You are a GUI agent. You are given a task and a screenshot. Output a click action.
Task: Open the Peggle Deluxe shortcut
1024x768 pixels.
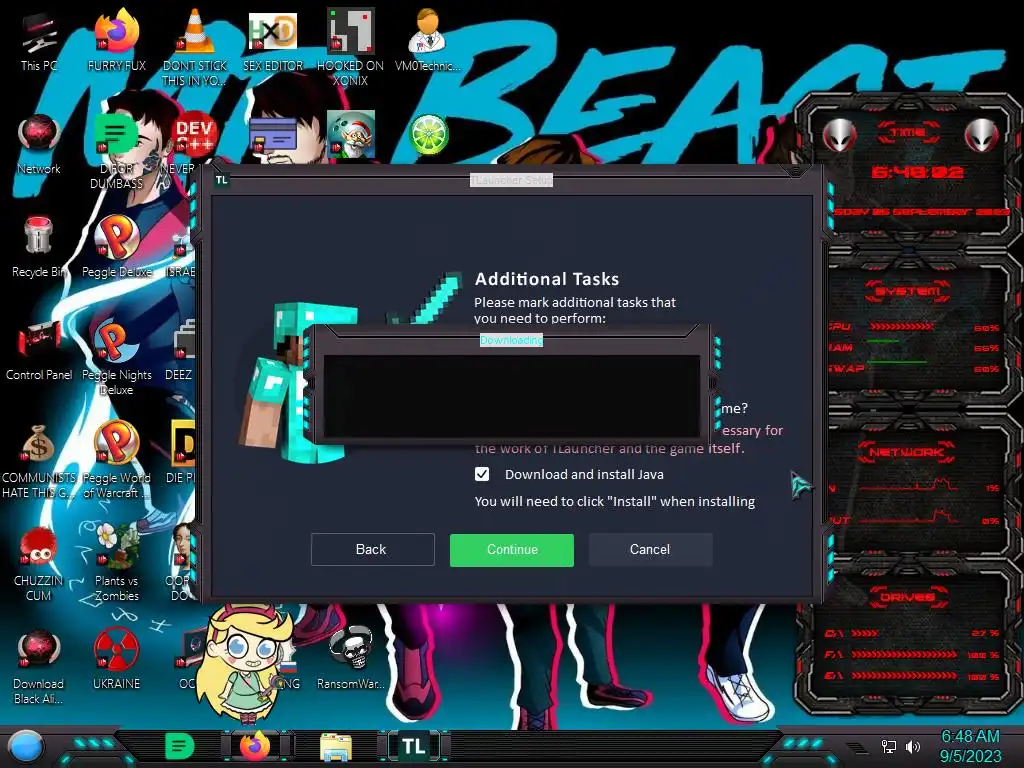(116, 247)
